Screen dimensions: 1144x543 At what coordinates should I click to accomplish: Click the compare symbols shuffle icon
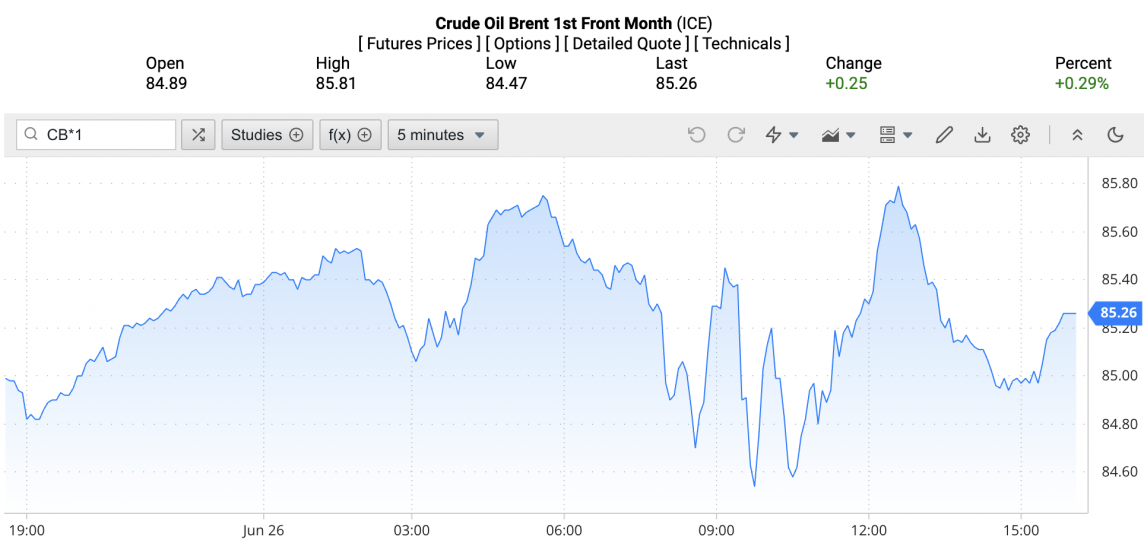tap(198, 135)
